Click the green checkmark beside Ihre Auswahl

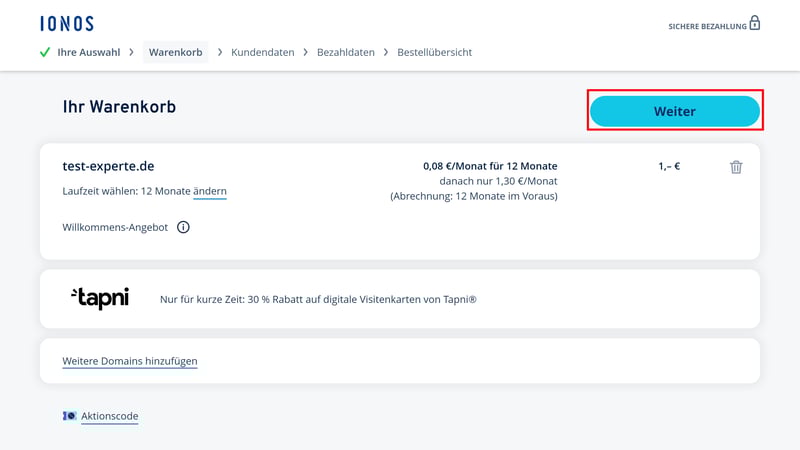[x=45, y=52]
